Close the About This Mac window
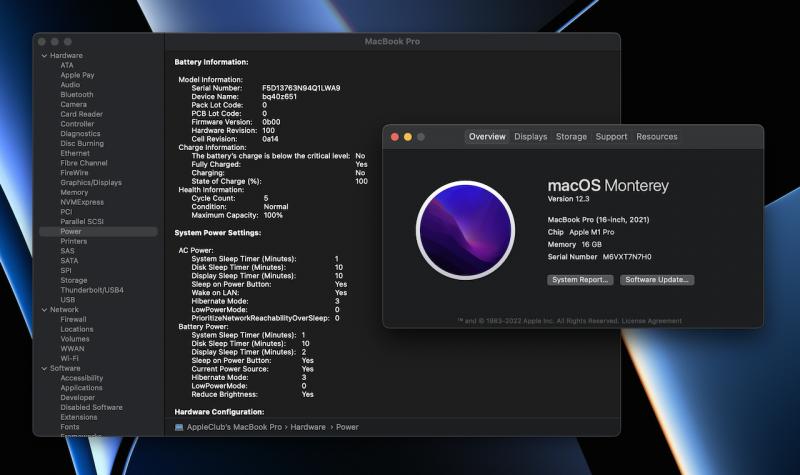 click(x=394, y=137)
